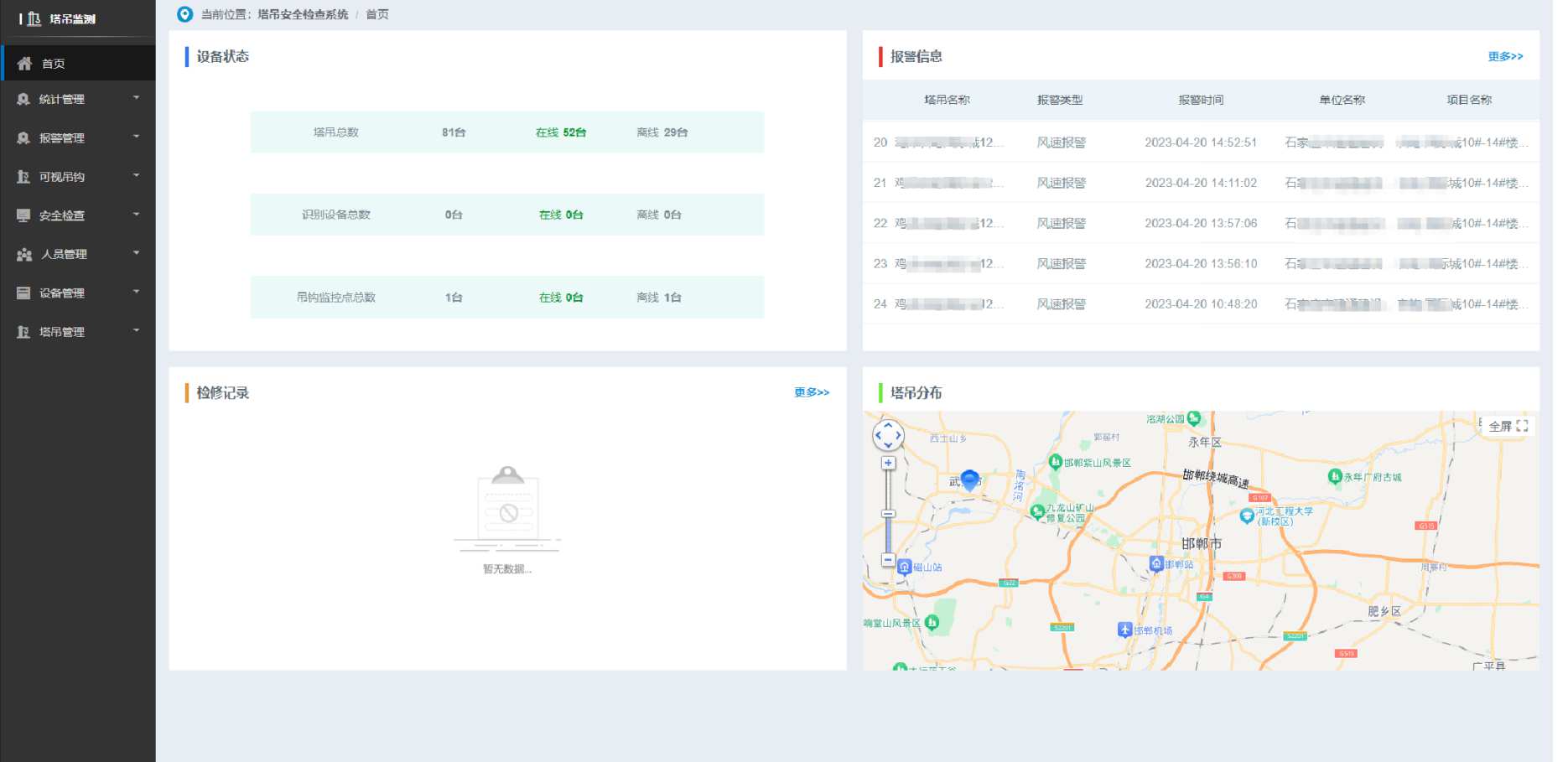
Task: Click the location pin icon in breadcrumb
Action: pos(184,14)
